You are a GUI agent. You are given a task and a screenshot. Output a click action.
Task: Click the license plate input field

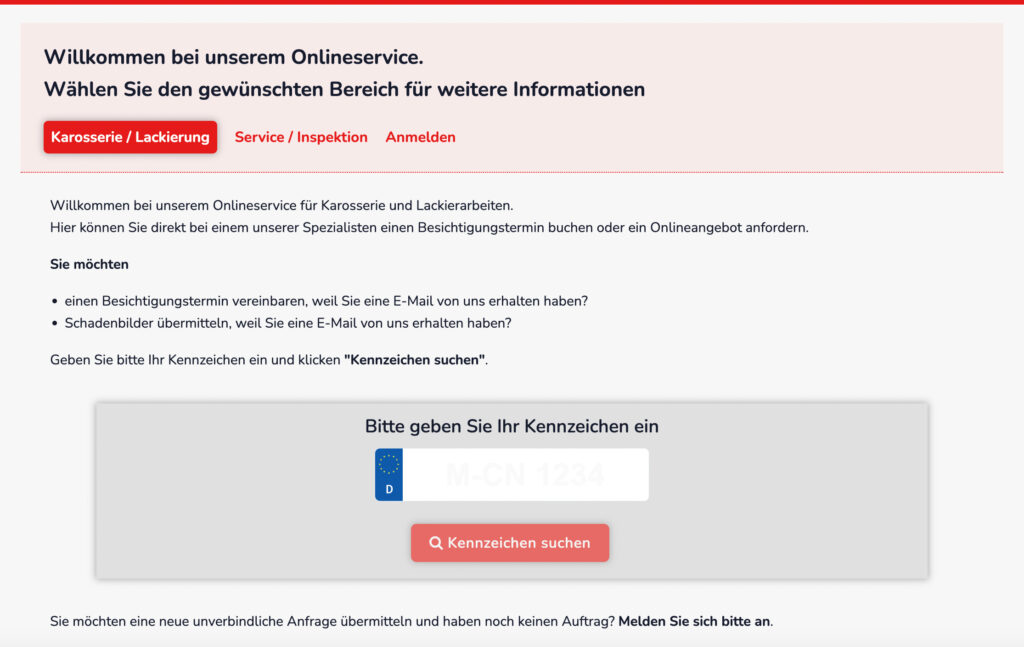point(525,474)
